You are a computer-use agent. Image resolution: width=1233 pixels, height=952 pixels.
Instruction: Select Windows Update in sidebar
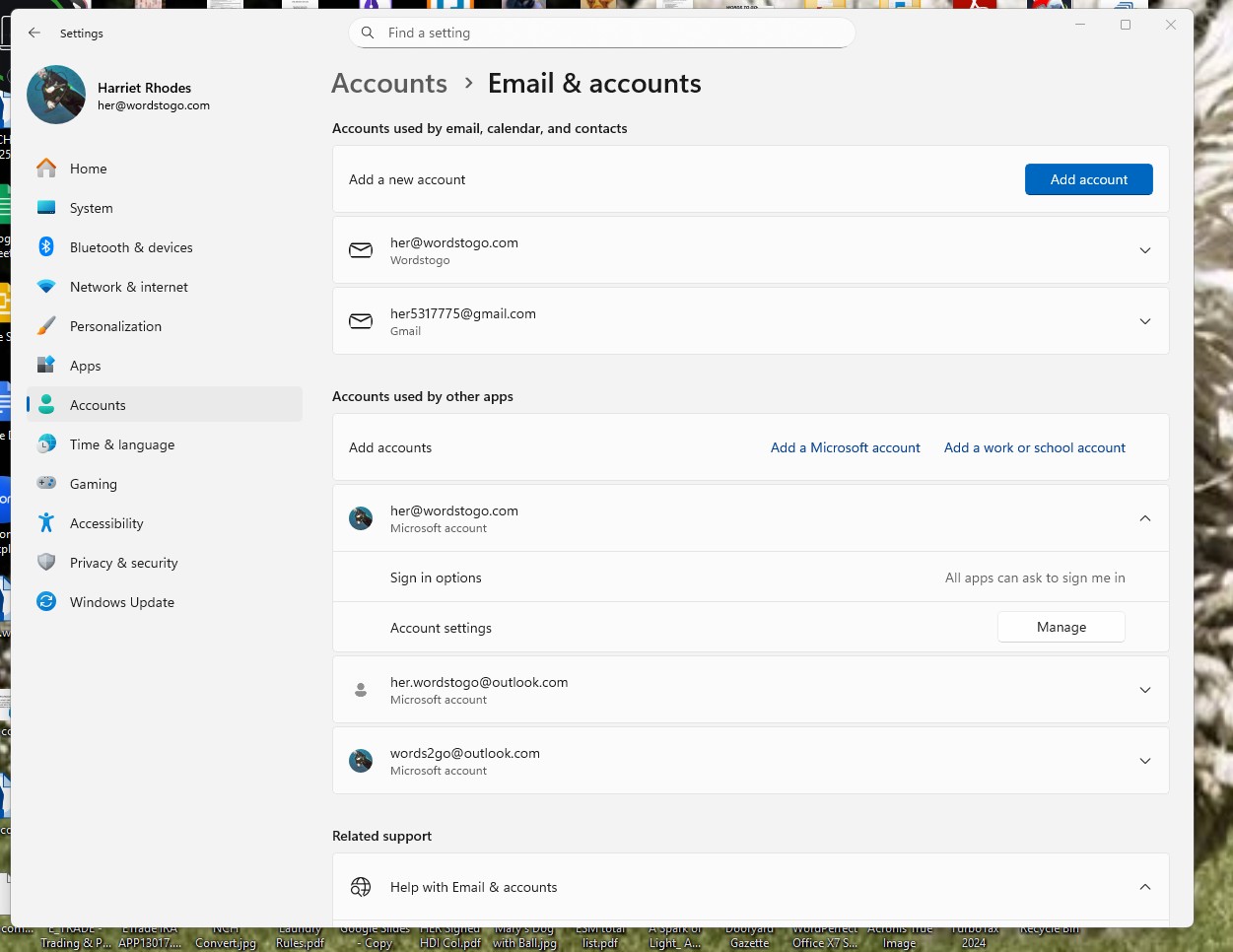pos(165,602)
